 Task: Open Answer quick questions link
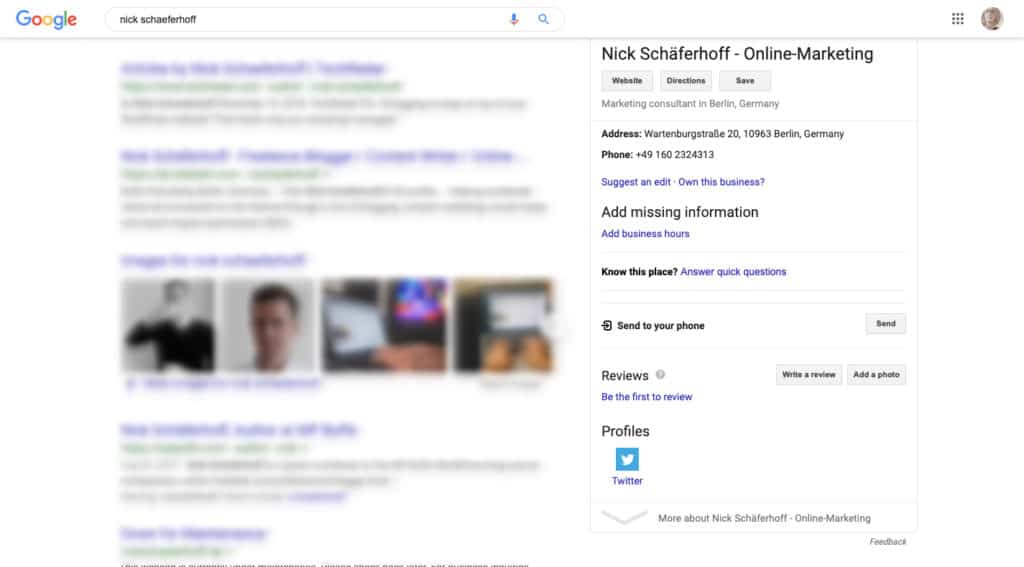click(x=733, y=272)
